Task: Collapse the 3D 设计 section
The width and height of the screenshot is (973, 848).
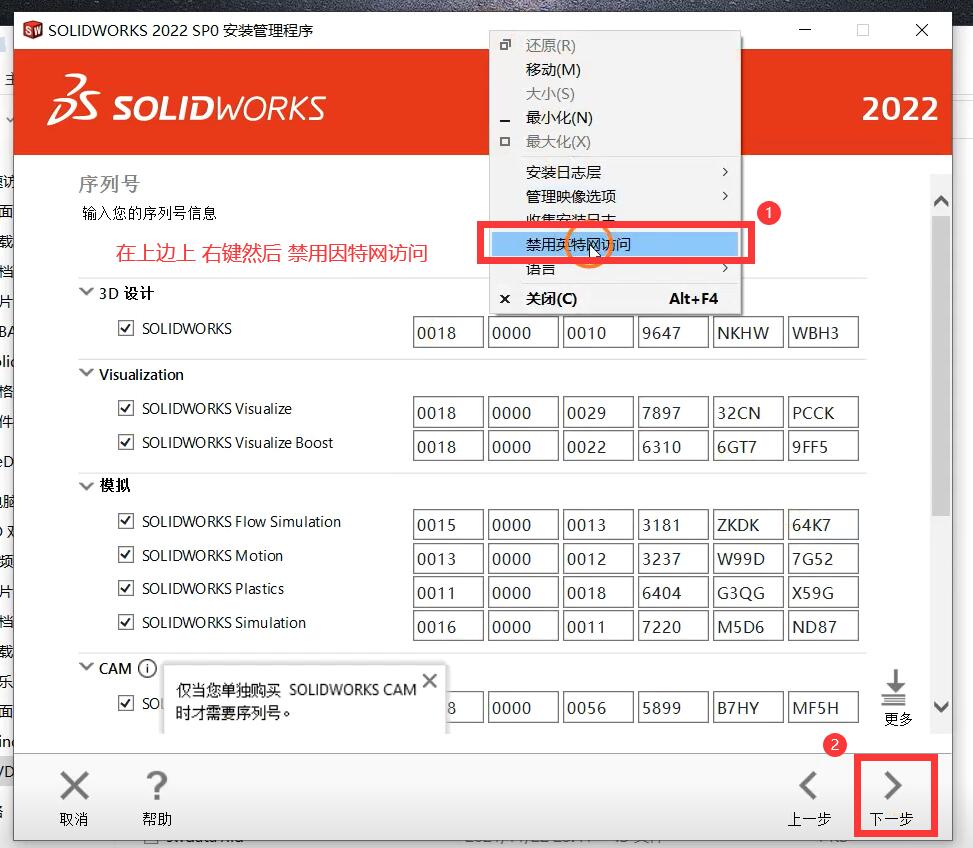Action: (86, 292)
